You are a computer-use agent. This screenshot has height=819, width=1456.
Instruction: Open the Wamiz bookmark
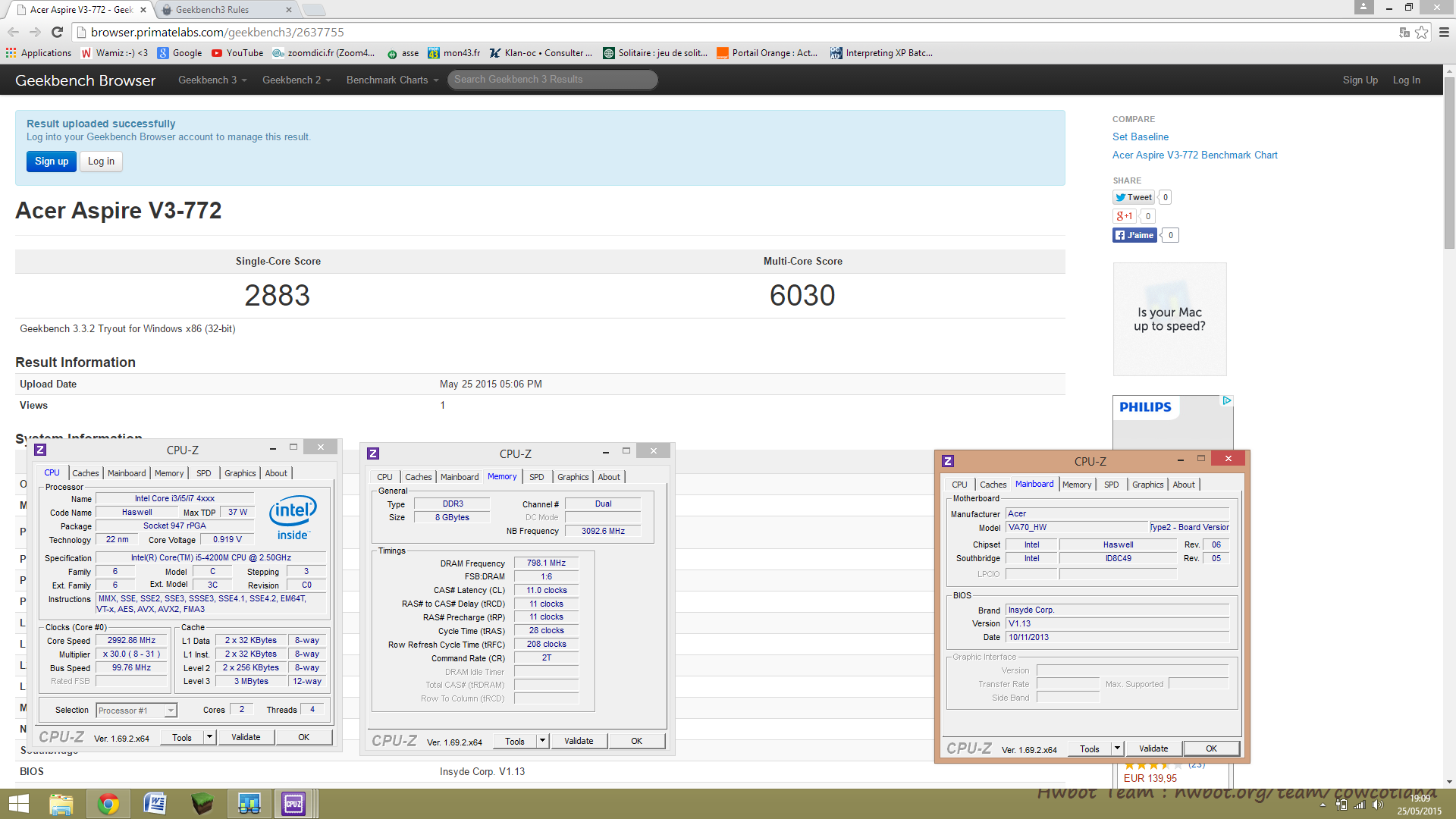point(115,53)
